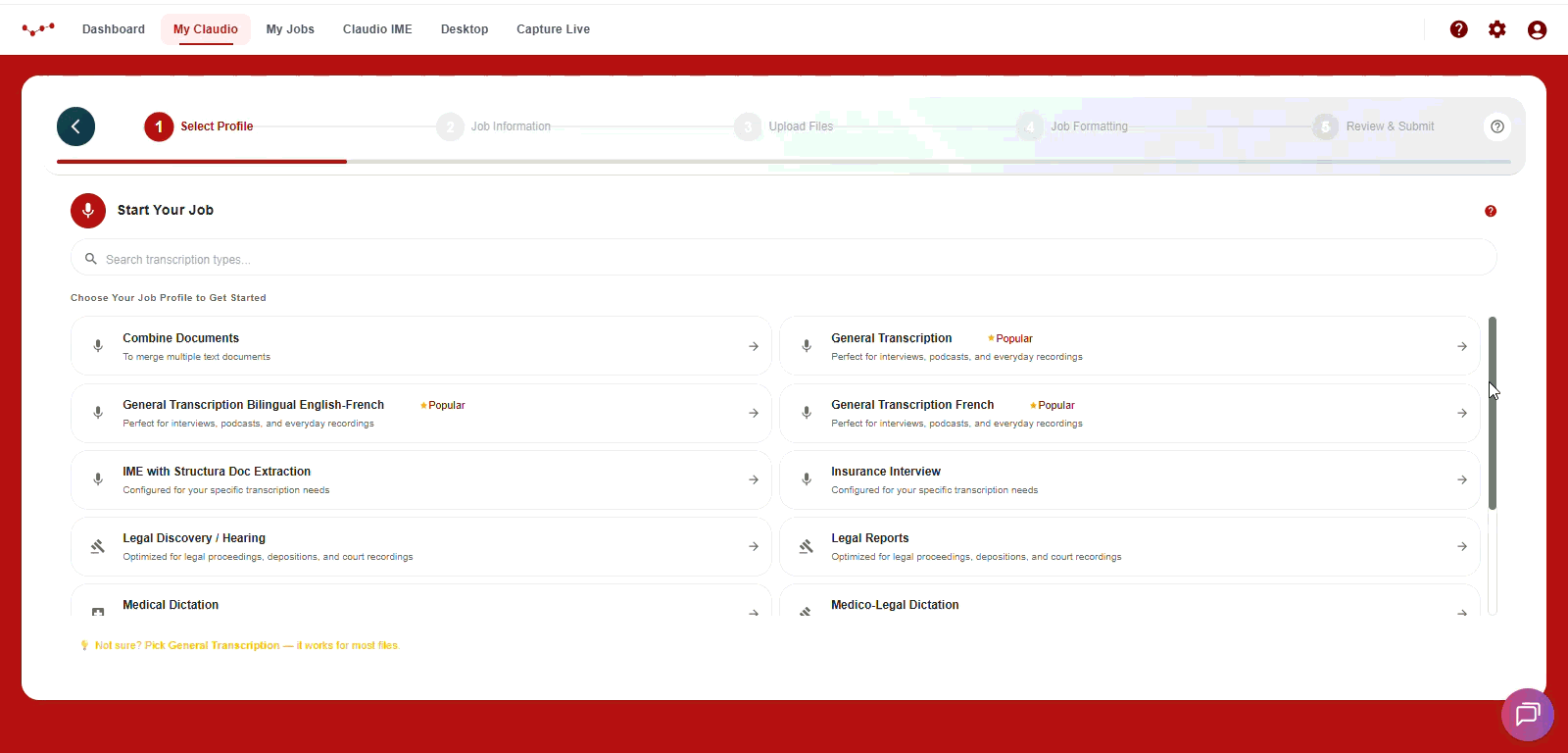The width and height of the screenshot is (1568, 753).
Task: Open the chat support bubble icon
Action: (x=1528, y=715)
